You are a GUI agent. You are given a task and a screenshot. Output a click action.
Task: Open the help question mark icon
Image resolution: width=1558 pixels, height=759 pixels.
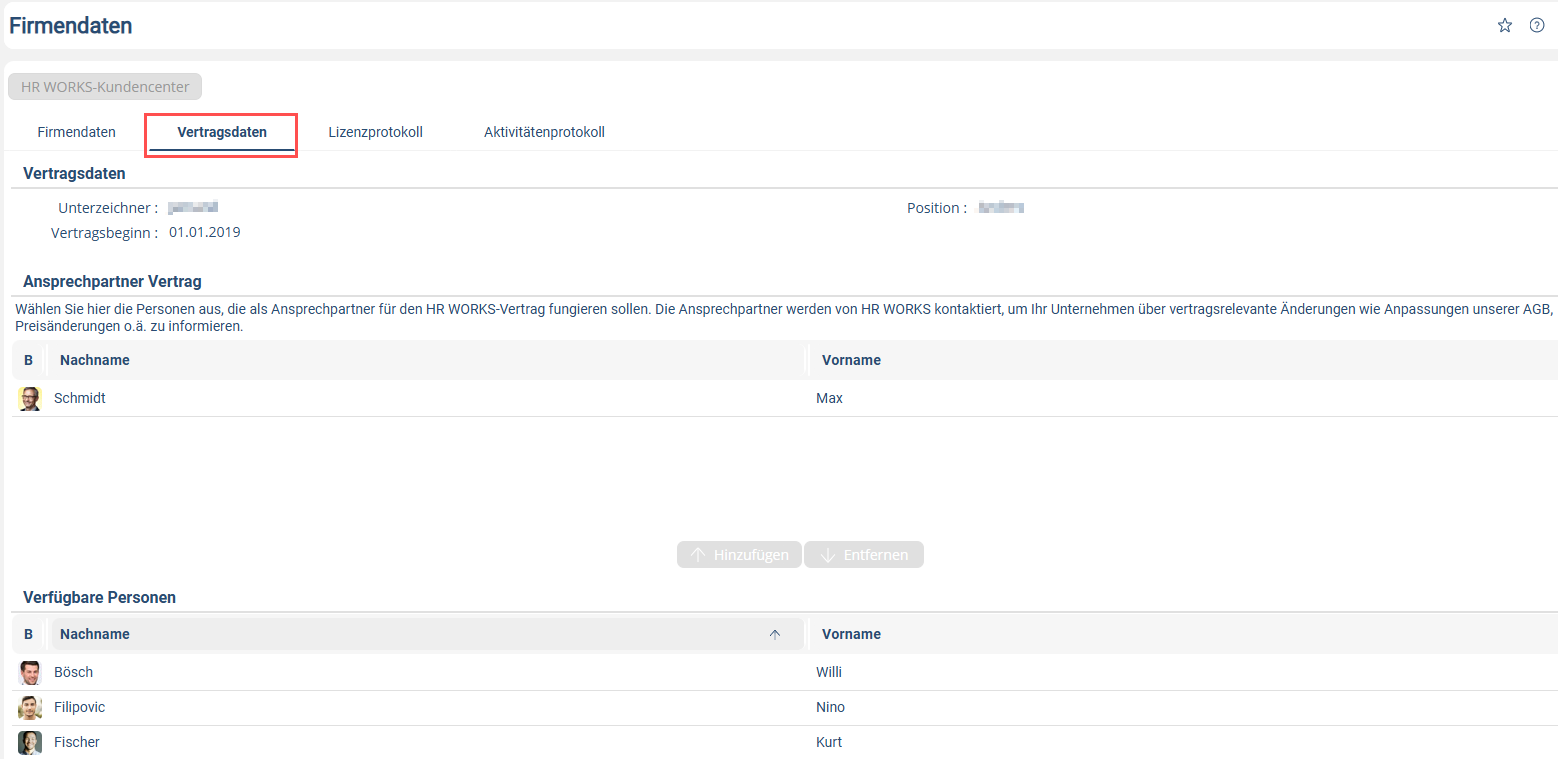[1537, 26]
